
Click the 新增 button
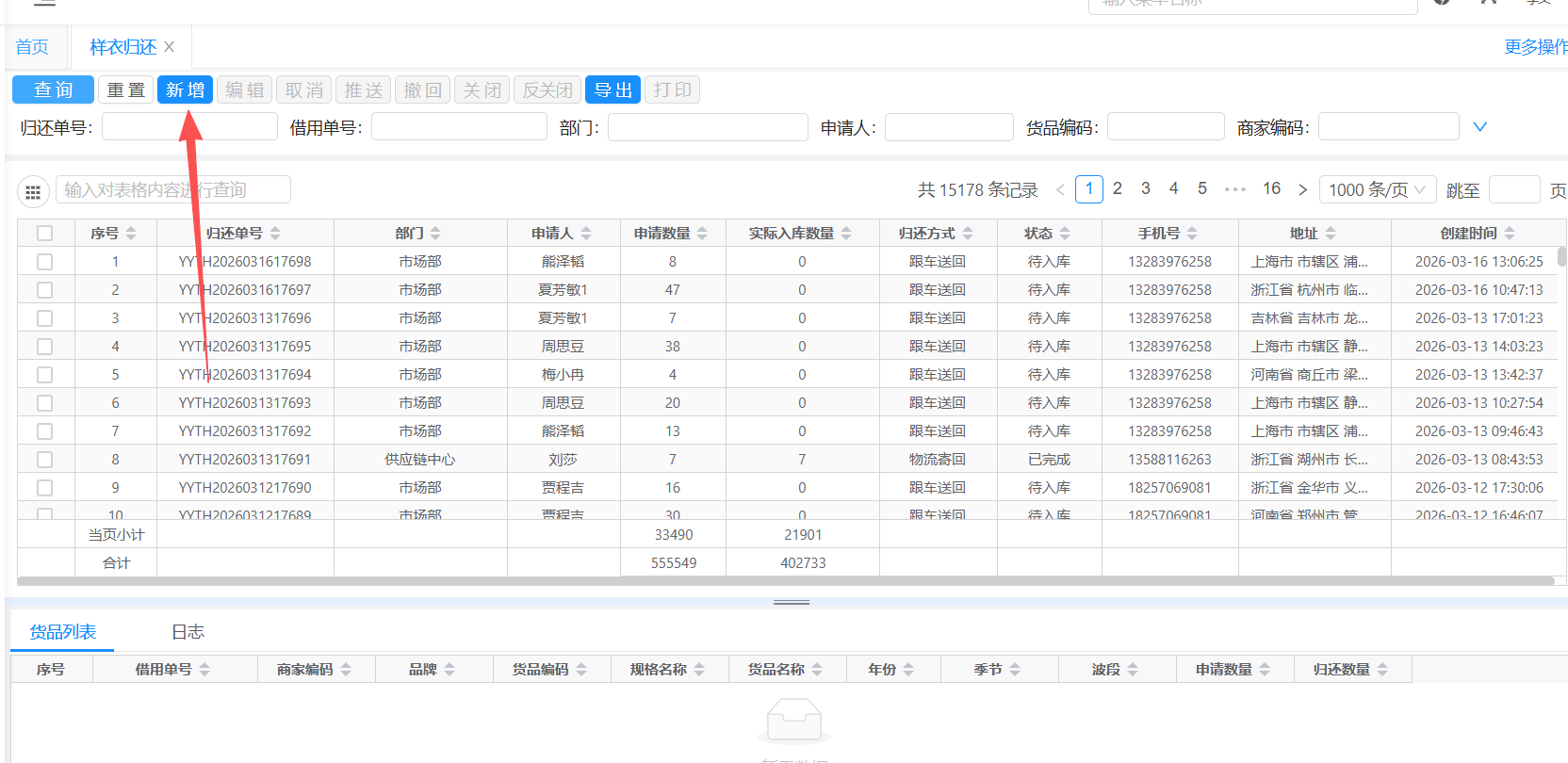(185, 90)
